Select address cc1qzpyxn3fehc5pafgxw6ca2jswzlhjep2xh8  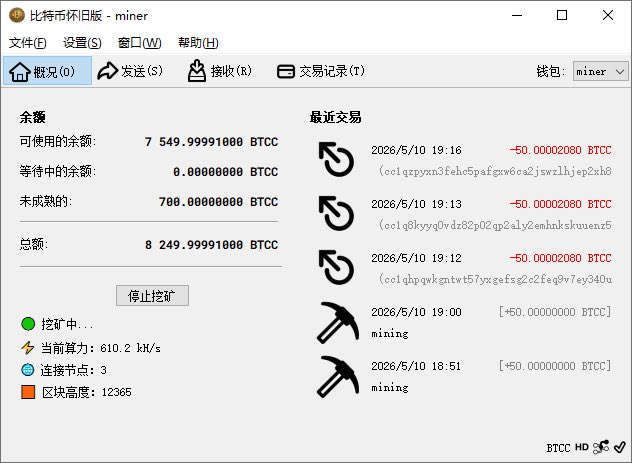tap(495, 171)
